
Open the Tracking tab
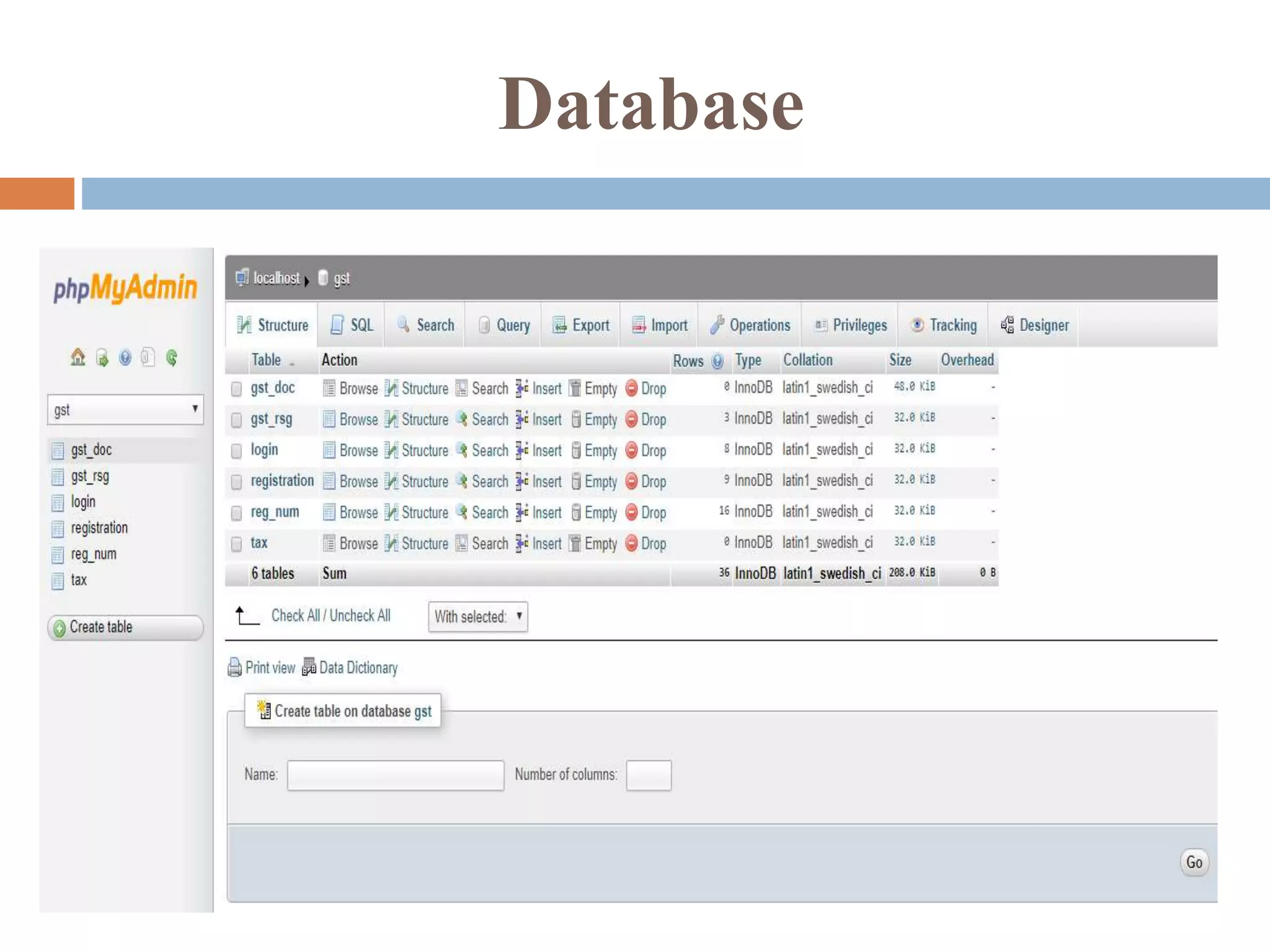(943, 325)
